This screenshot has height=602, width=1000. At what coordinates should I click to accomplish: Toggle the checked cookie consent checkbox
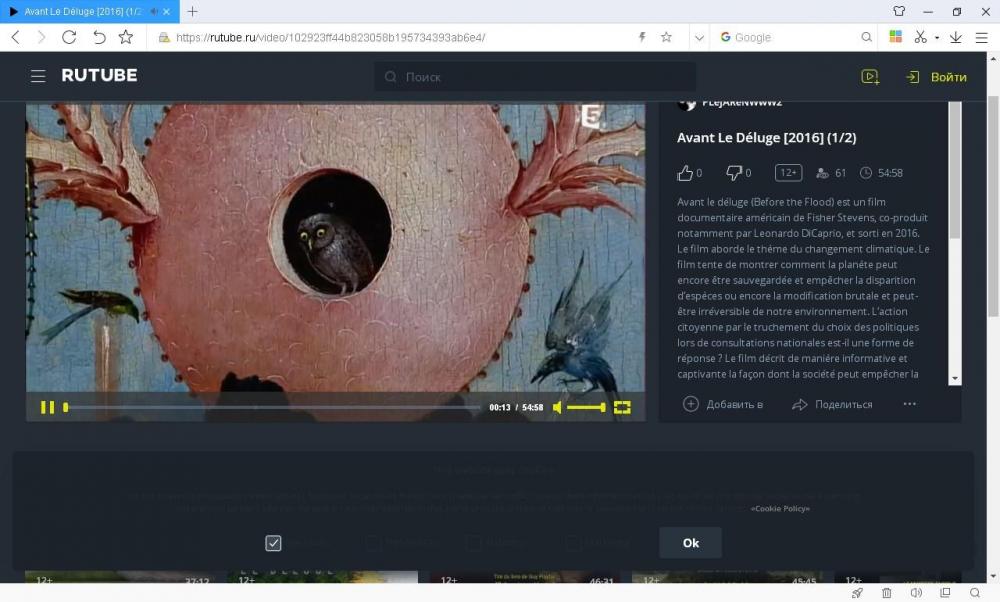273,543
